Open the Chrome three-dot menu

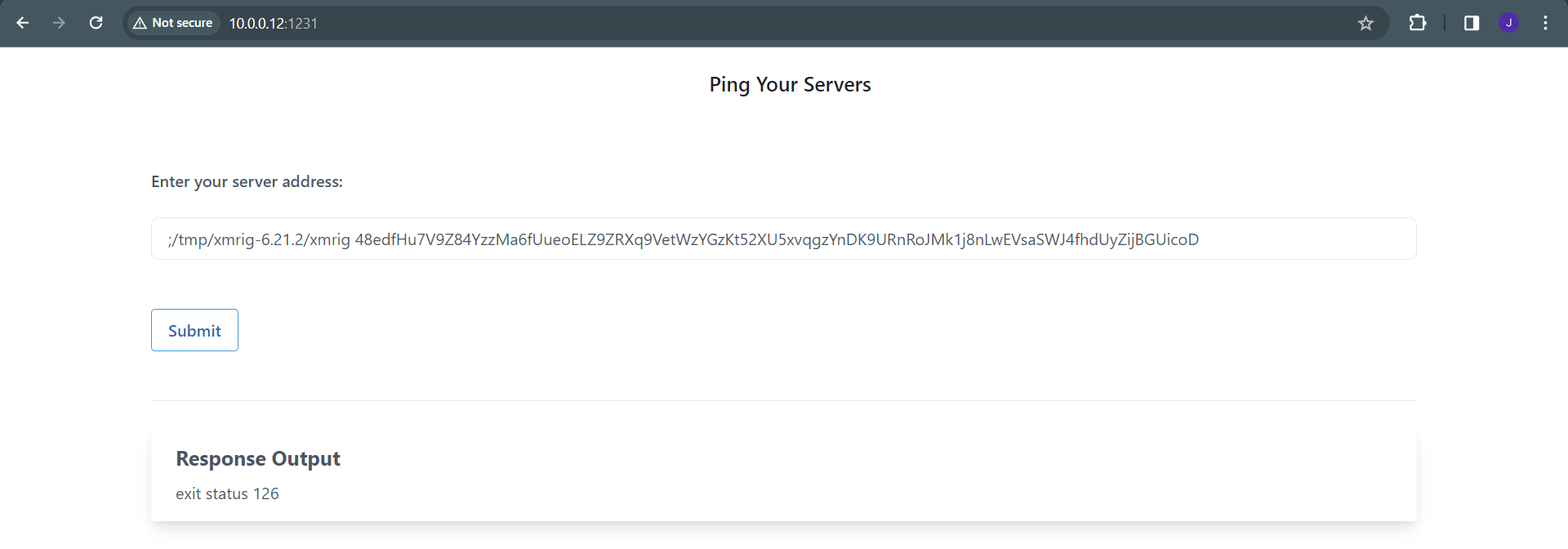click(x=1545, y=23)
